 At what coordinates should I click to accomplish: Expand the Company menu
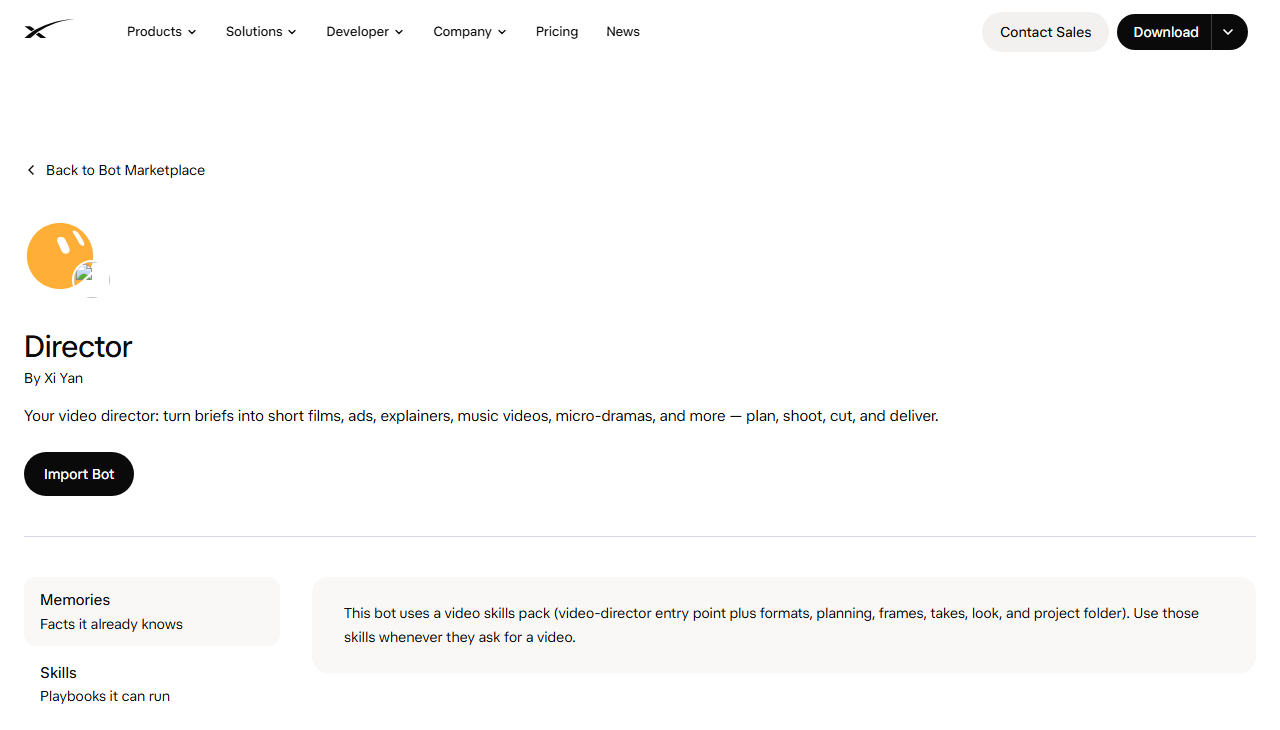(470, 32)
